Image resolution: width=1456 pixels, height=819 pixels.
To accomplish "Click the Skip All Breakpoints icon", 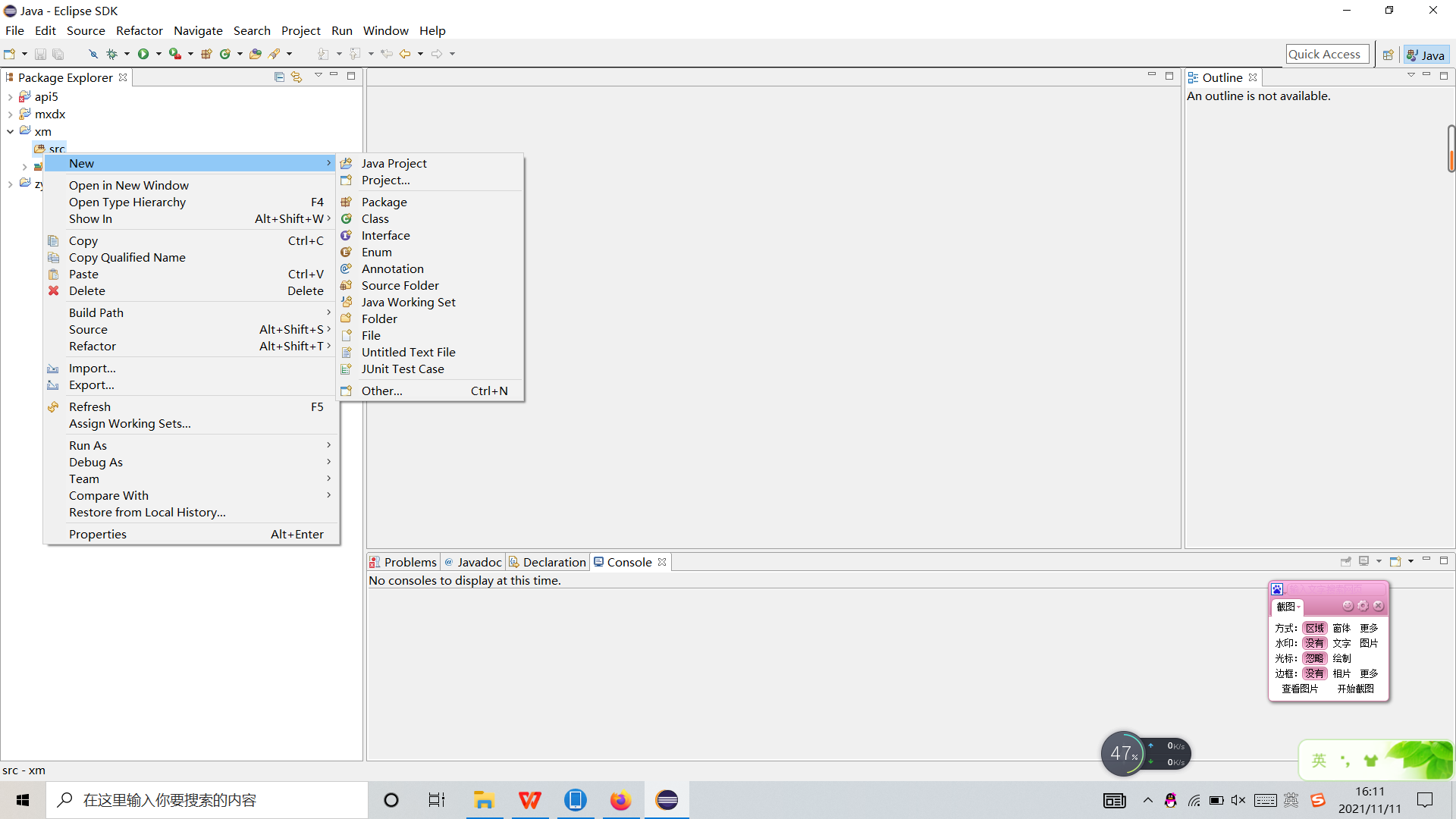I will tap(93, 54).
